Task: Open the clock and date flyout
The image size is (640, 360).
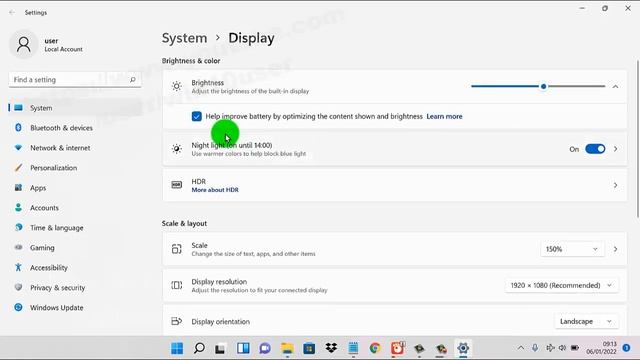Action: 601,348
